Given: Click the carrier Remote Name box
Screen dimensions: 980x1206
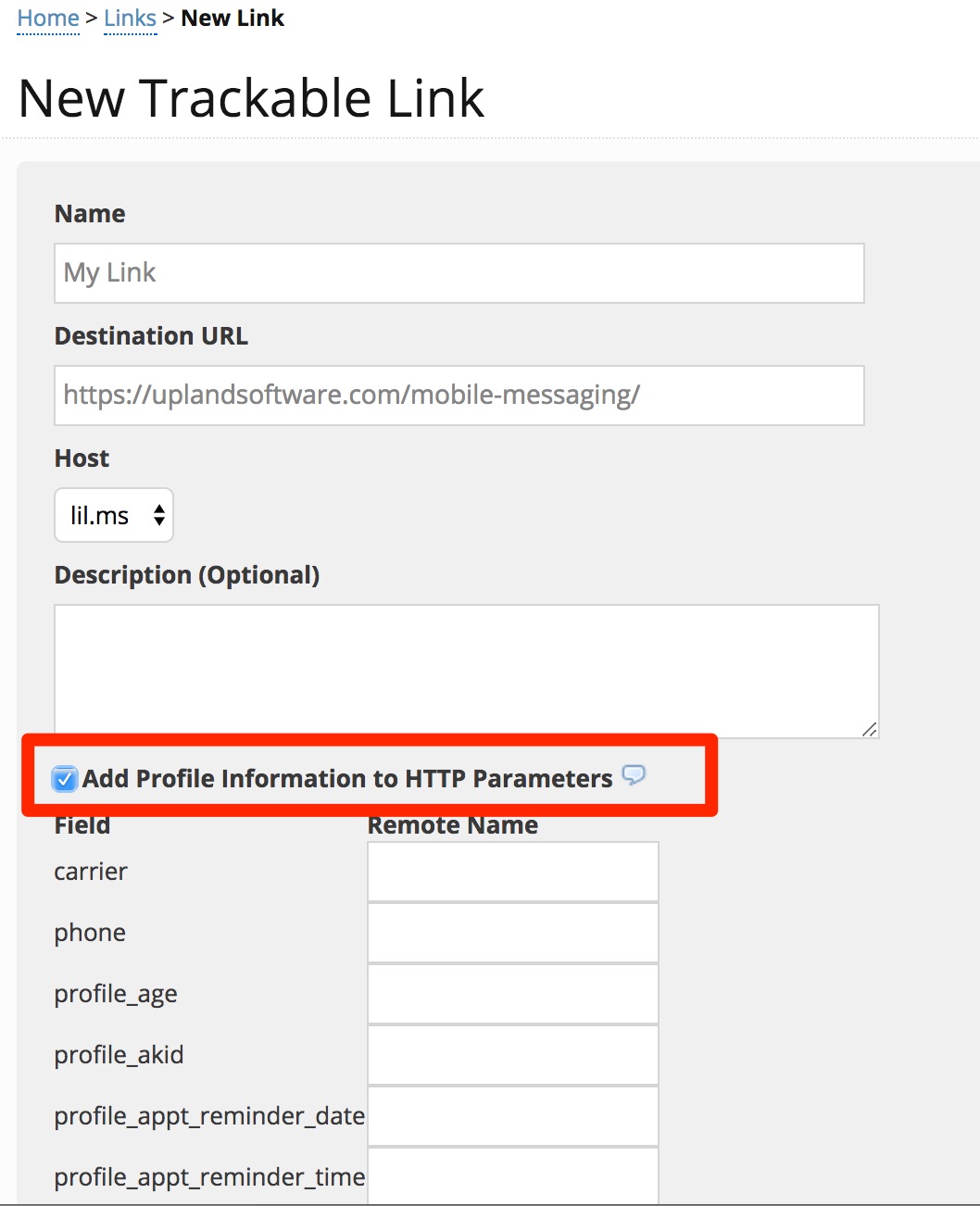Looking at the screenshot, I should pyautogui.click(x=512, y=871).
